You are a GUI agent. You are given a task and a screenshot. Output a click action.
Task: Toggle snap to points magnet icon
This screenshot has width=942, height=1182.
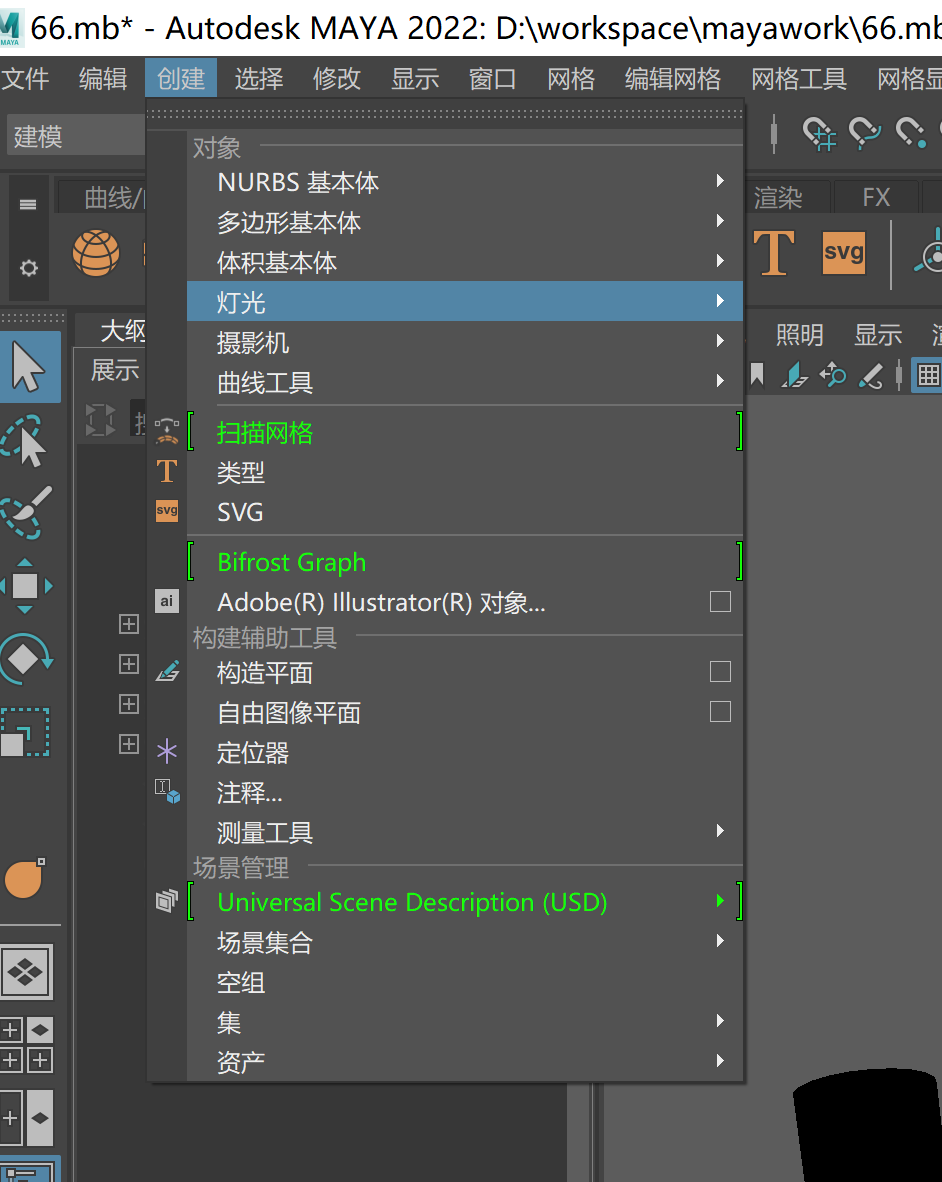[910, 133]
